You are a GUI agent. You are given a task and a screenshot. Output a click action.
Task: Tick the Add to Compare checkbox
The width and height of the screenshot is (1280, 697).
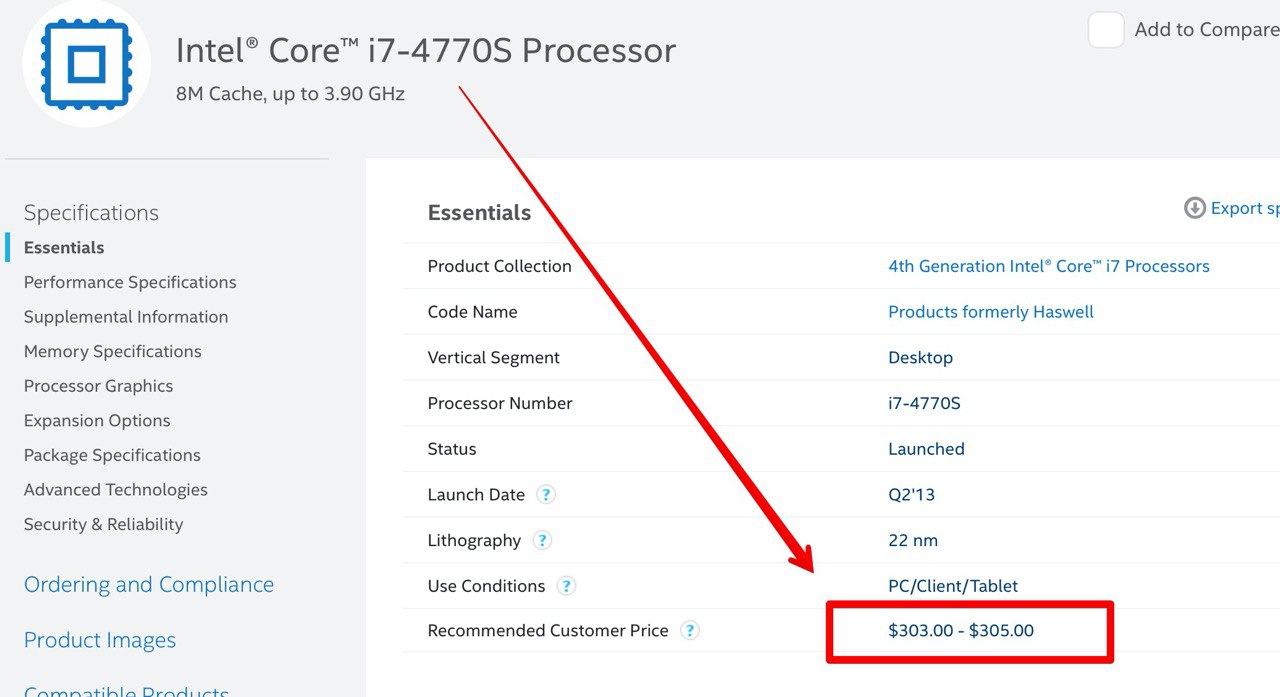click(x=1106, y=30)
